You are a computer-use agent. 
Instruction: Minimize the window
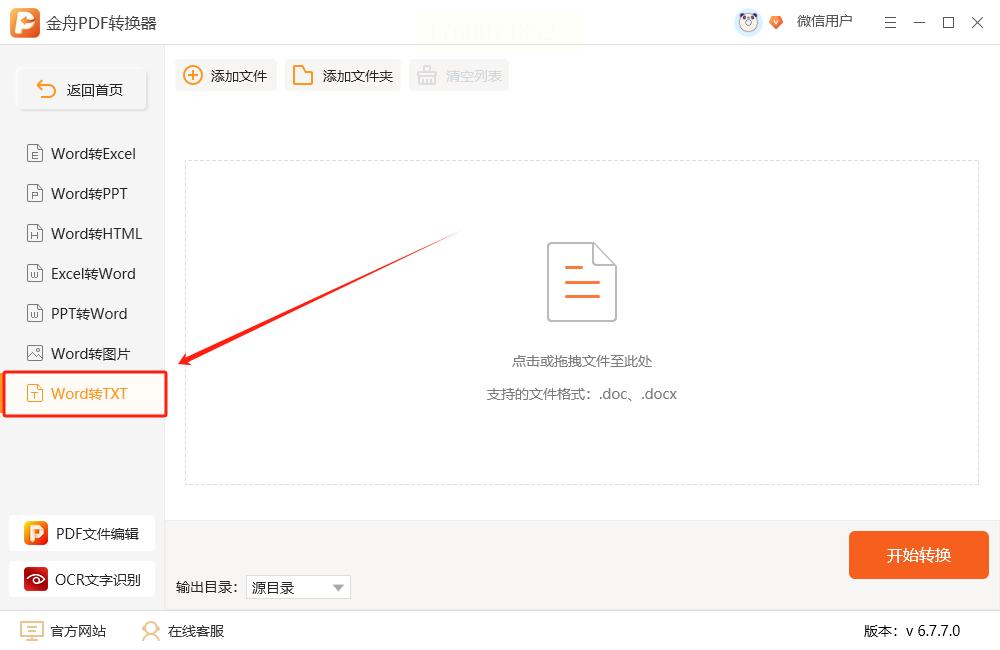(919, 23)
